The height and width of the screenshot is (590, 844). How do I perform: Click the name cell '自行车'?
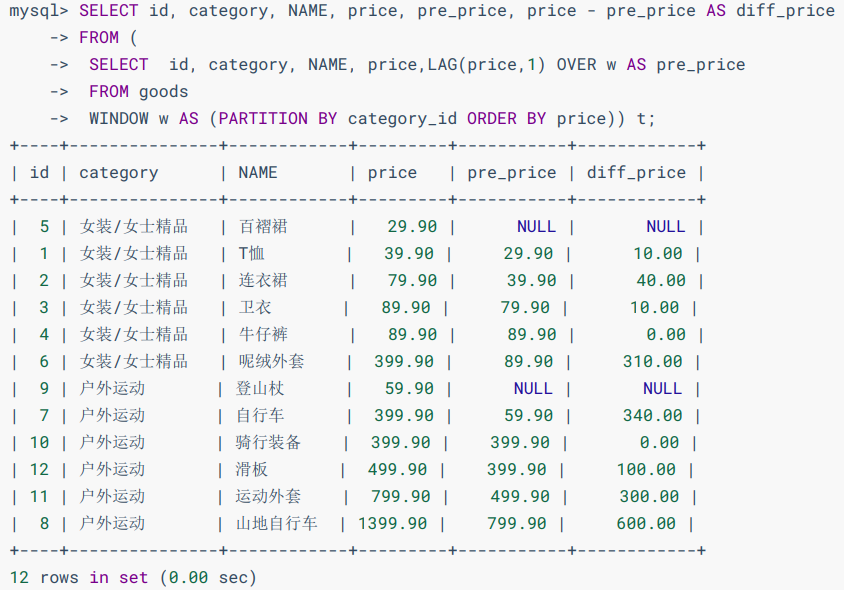click(x=259, y=415)
